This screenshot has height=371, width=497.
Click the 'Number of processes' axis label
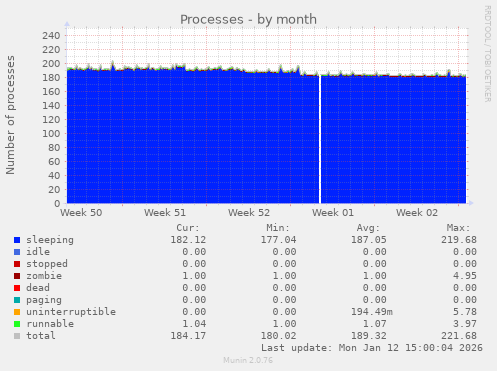pos(10,115)
